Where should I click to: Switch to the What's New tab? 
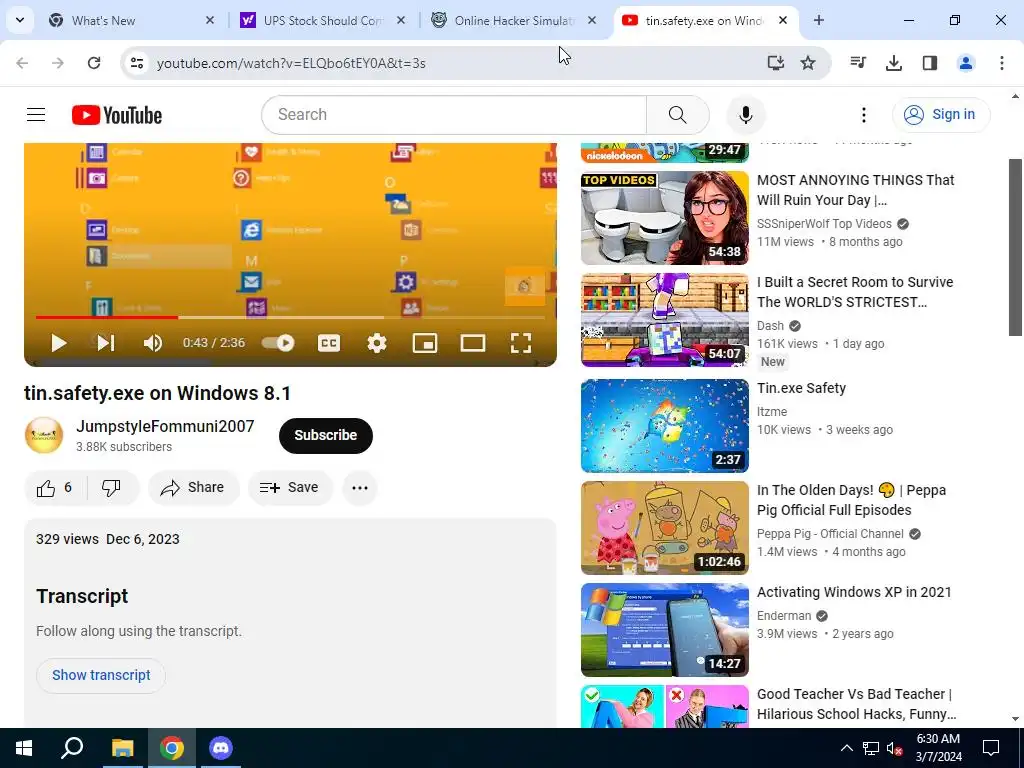[131, 20]
